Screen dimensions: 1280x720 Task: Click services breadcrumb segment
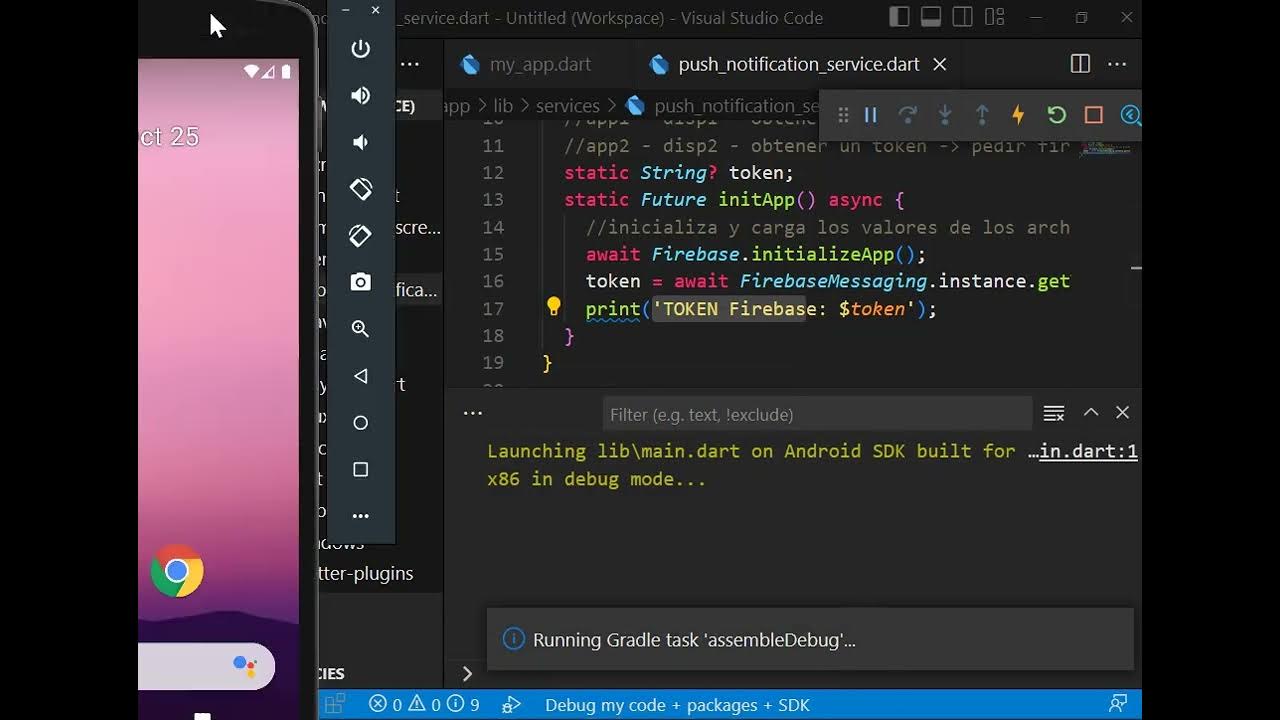pos(567,106)
